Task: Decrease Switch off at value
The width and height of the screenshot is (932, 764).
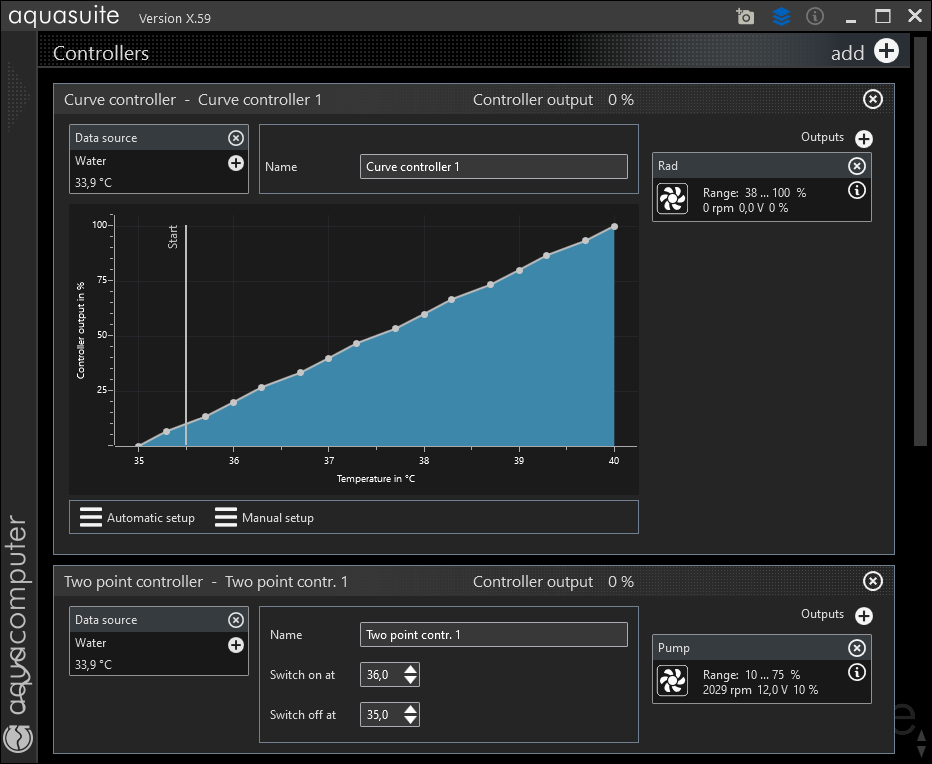Action: pyautogui.click(x=410, y=720)
